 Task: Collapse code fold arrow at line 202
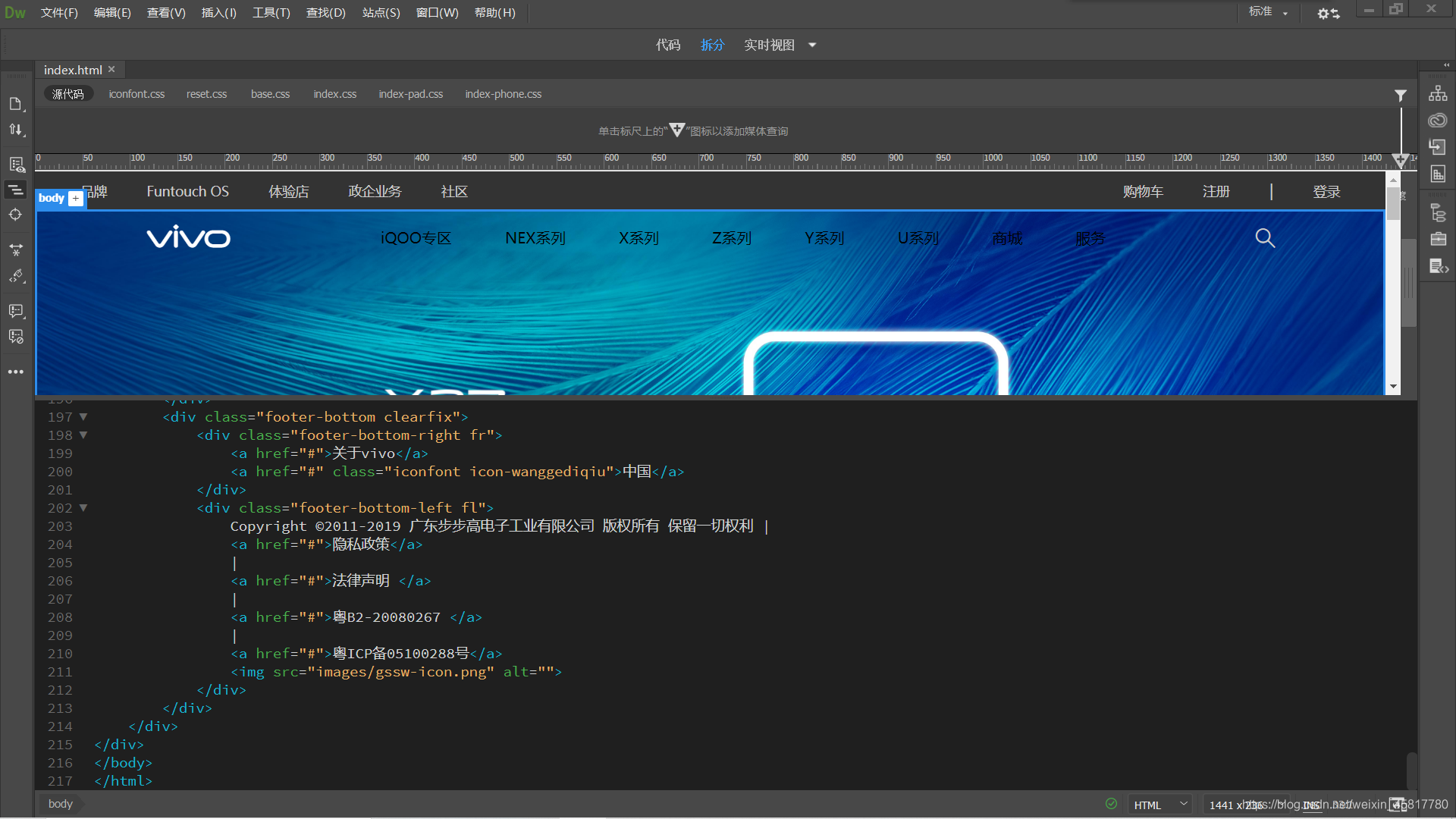[x=83, y=508]
